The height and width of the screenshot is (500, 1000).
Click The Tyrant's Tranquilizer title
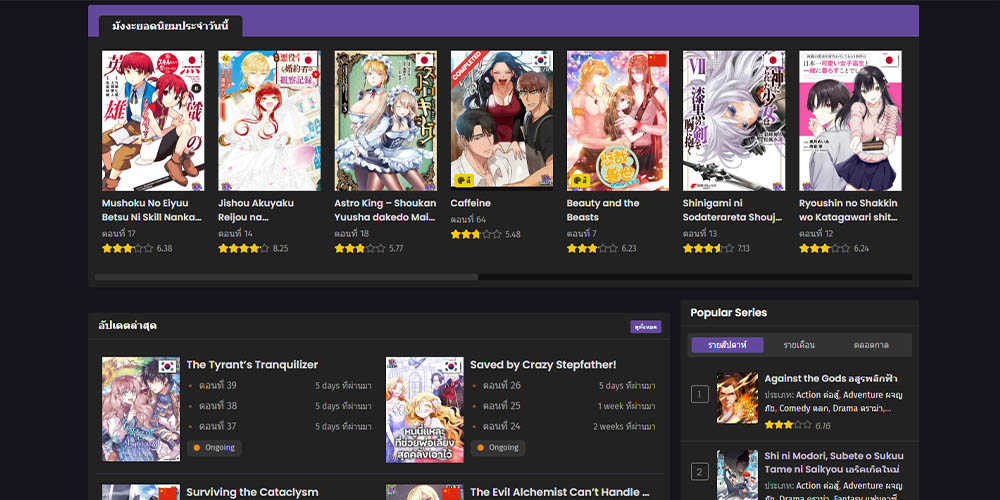click(x=252, y=365)
